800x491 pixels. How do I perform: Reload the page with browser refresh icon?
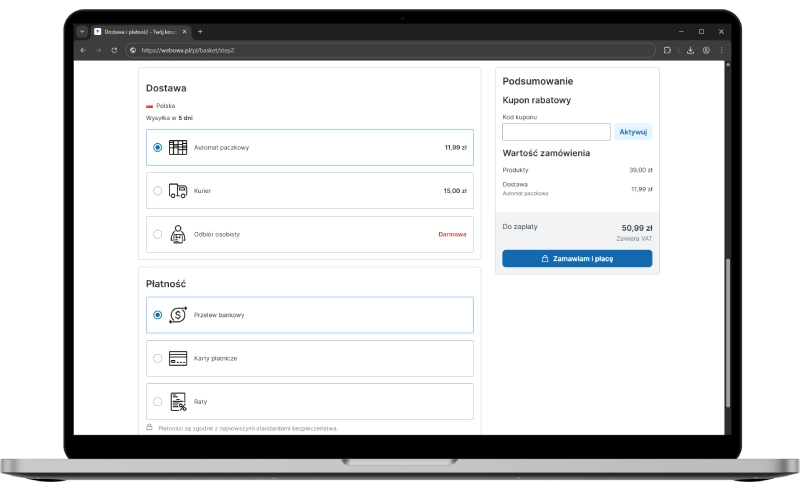[114, 50]
